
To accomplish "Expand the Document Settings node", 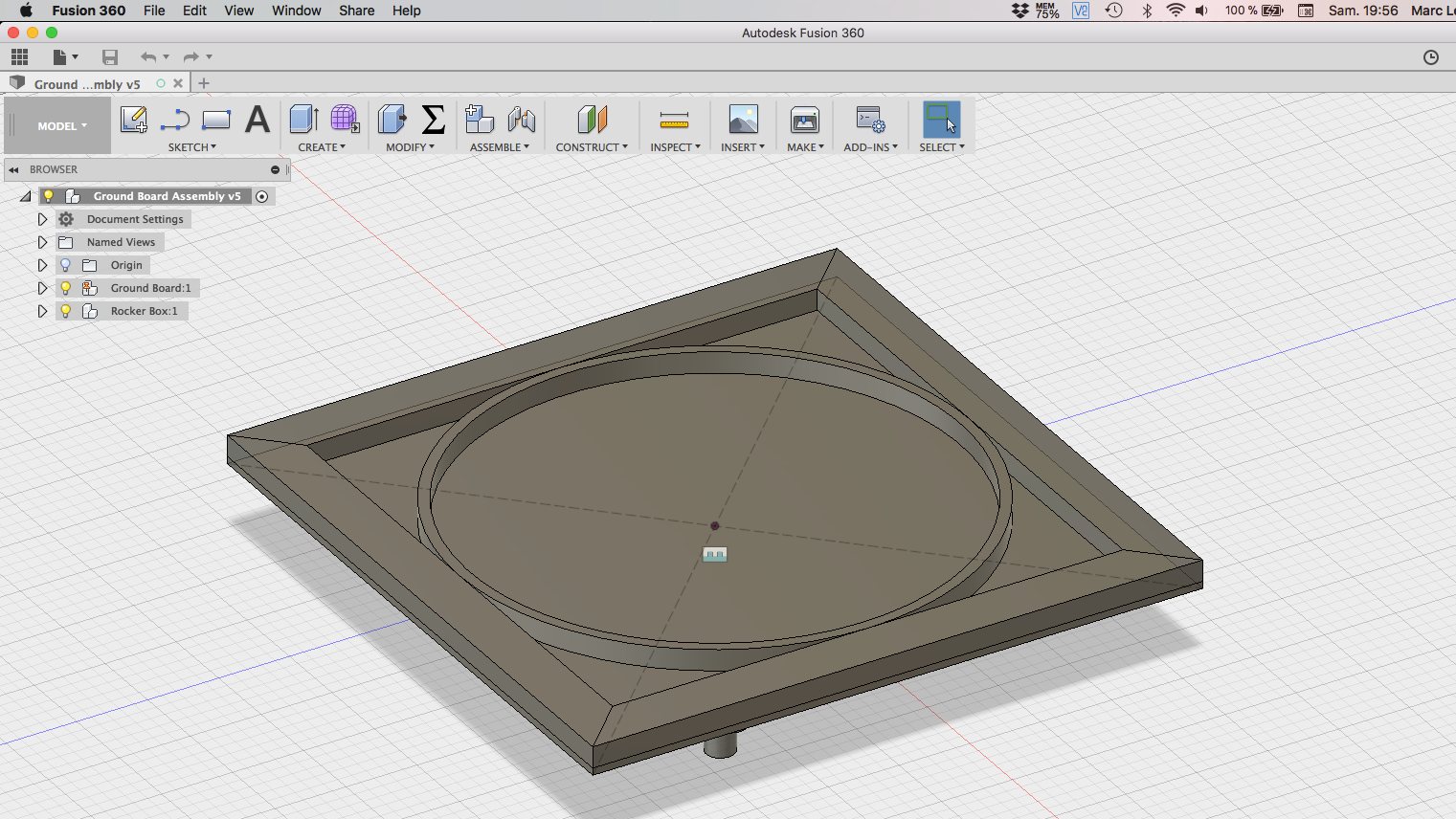I will 42,219.
